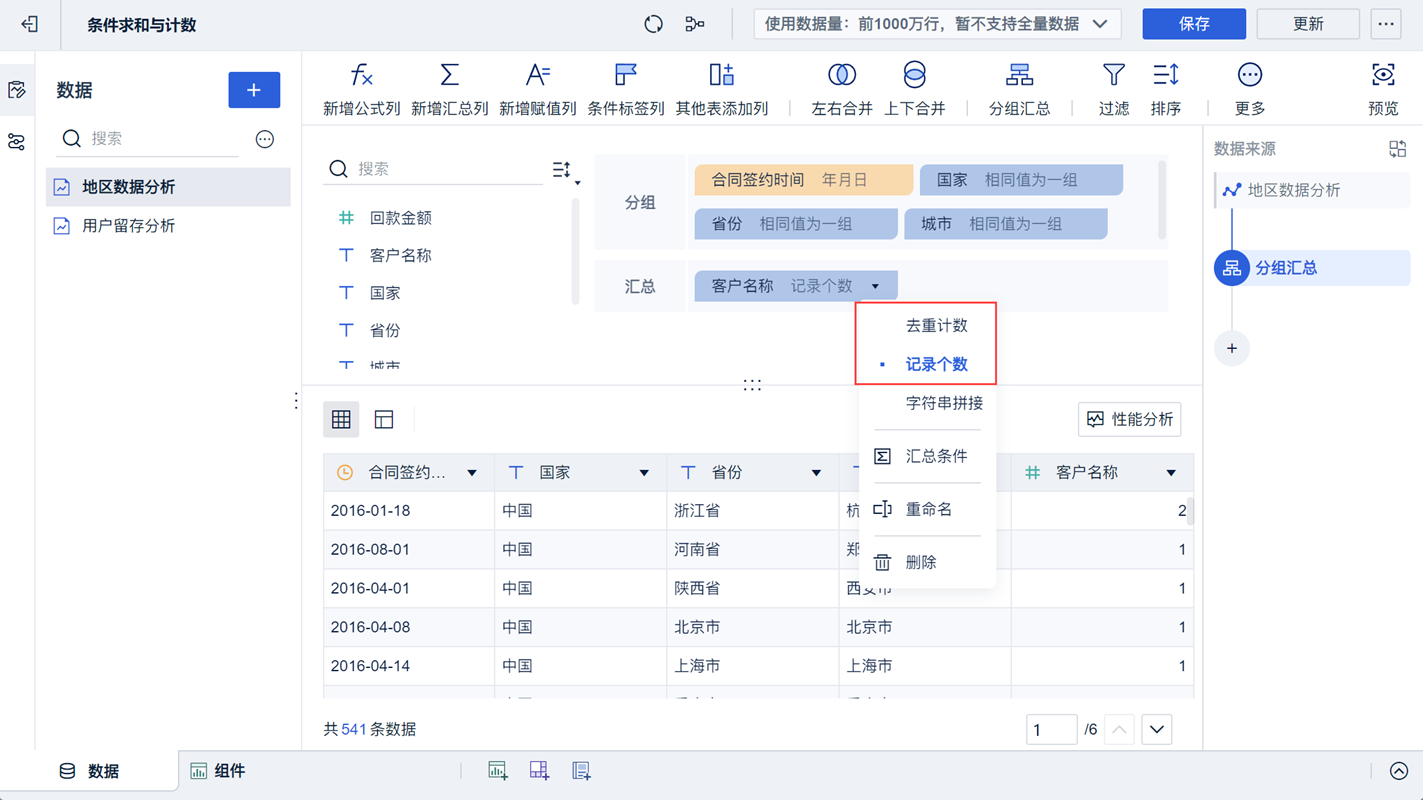Switch to grid table view icon
Viewport: 1423px width, 800px height.
pyautogui.click(x=341, y=420)
